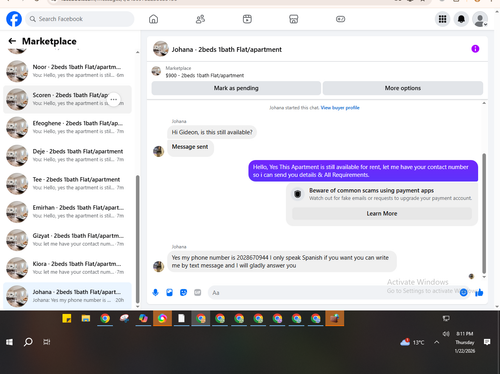Screen dimensions: 500x374
Task: Click the 'Hi Gideon, is this still available?' message
Action: 212,132
